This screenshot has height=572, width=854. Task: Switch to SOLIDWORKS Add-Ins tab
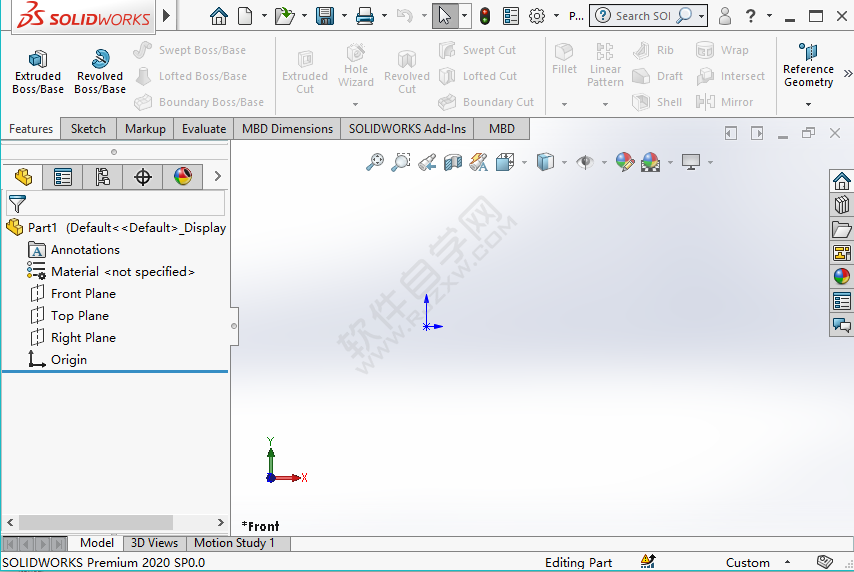click(x=407, y=129)
